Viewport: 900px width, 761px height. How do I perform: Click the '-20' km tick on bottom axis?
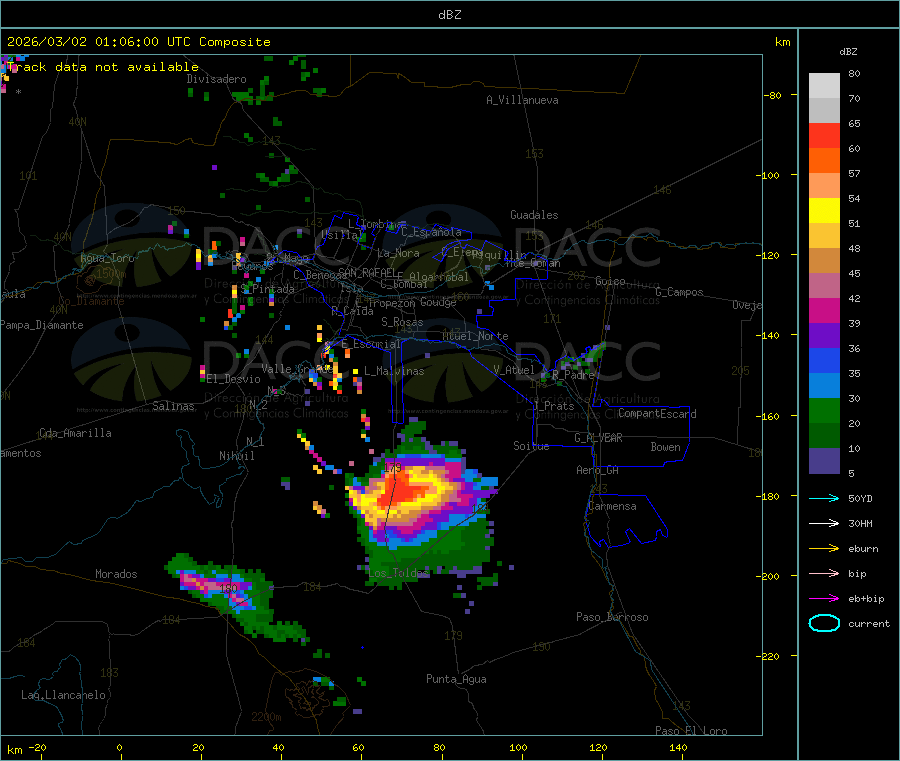click(38, 747)
